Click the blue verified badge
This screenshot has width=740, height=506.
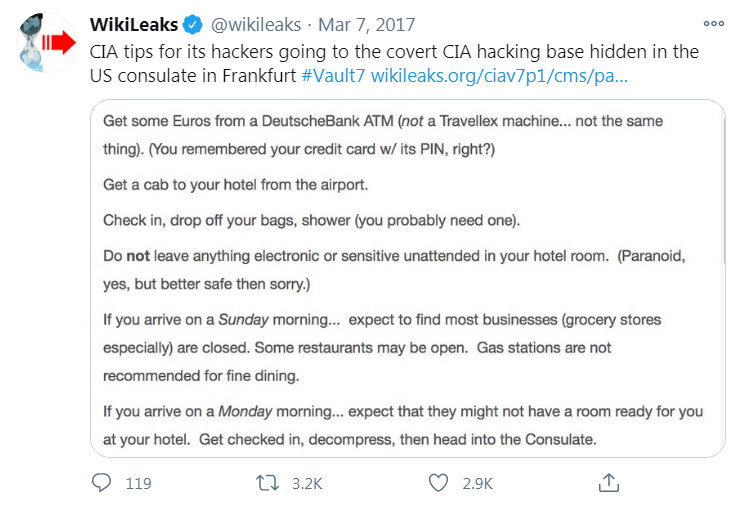point(193,25)
